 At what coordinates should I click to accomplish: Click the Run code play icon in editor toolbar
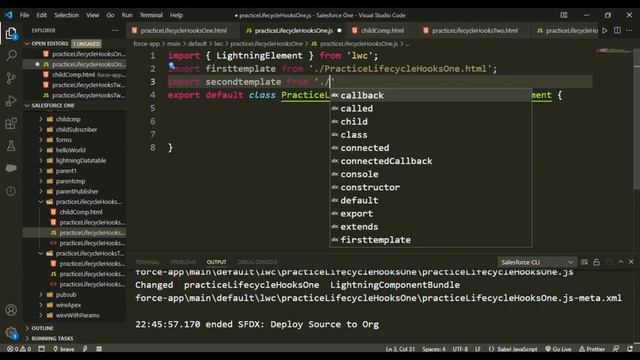(604, 31)
